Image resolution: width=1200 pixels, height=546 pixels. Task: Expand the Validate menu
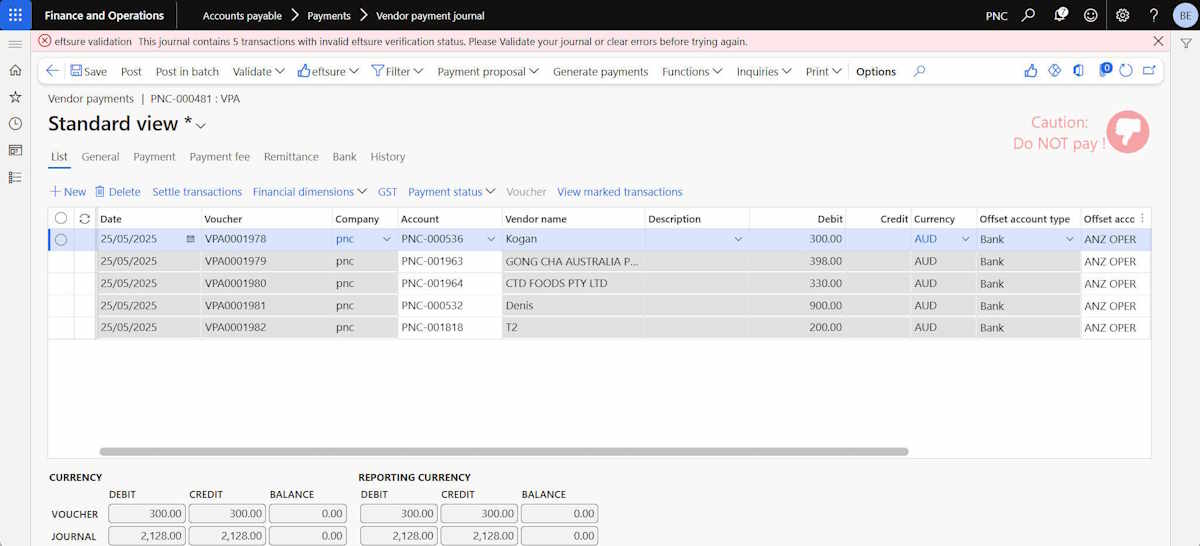coord(258,72)
